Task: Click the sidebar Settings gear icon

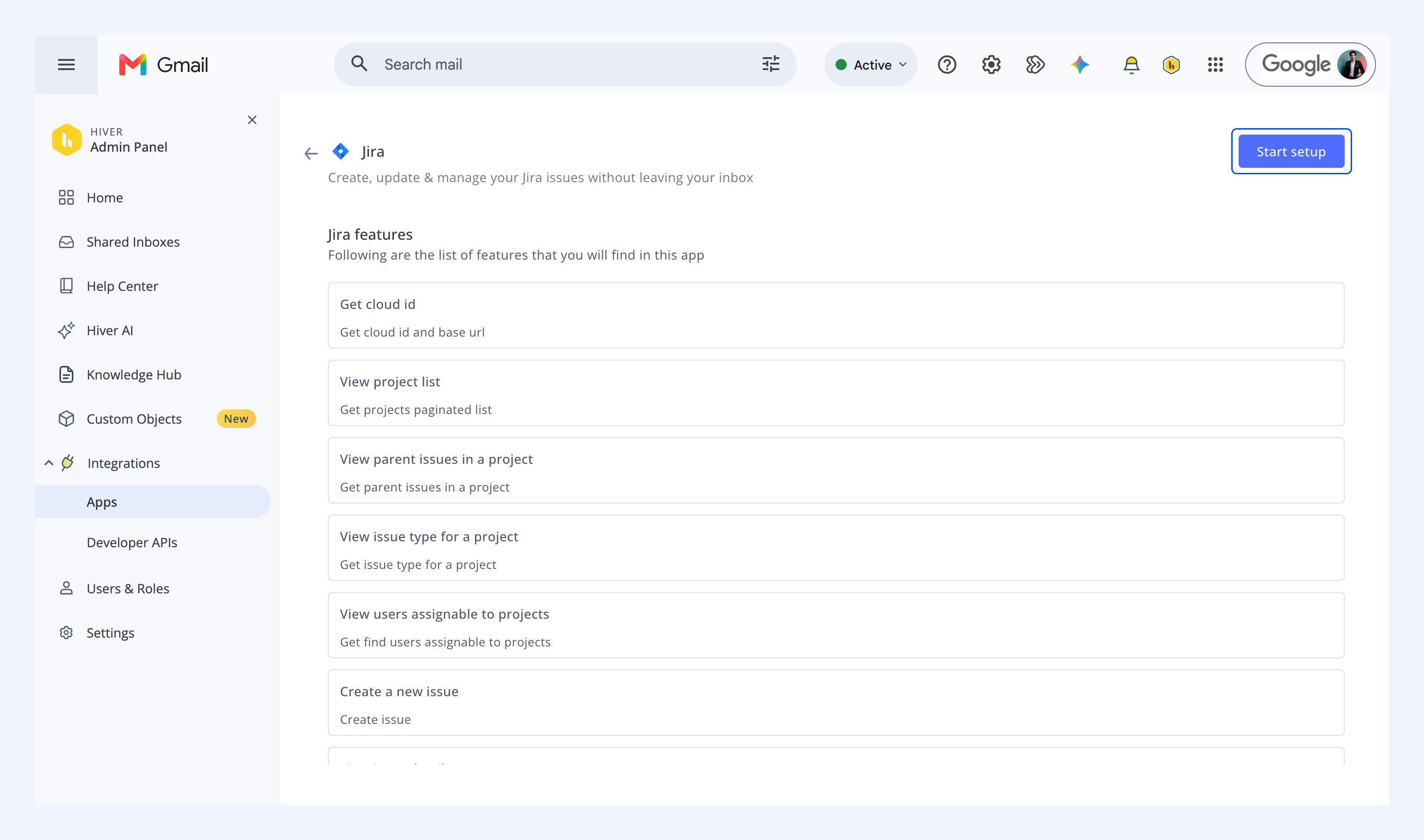Action: point(66,633)
